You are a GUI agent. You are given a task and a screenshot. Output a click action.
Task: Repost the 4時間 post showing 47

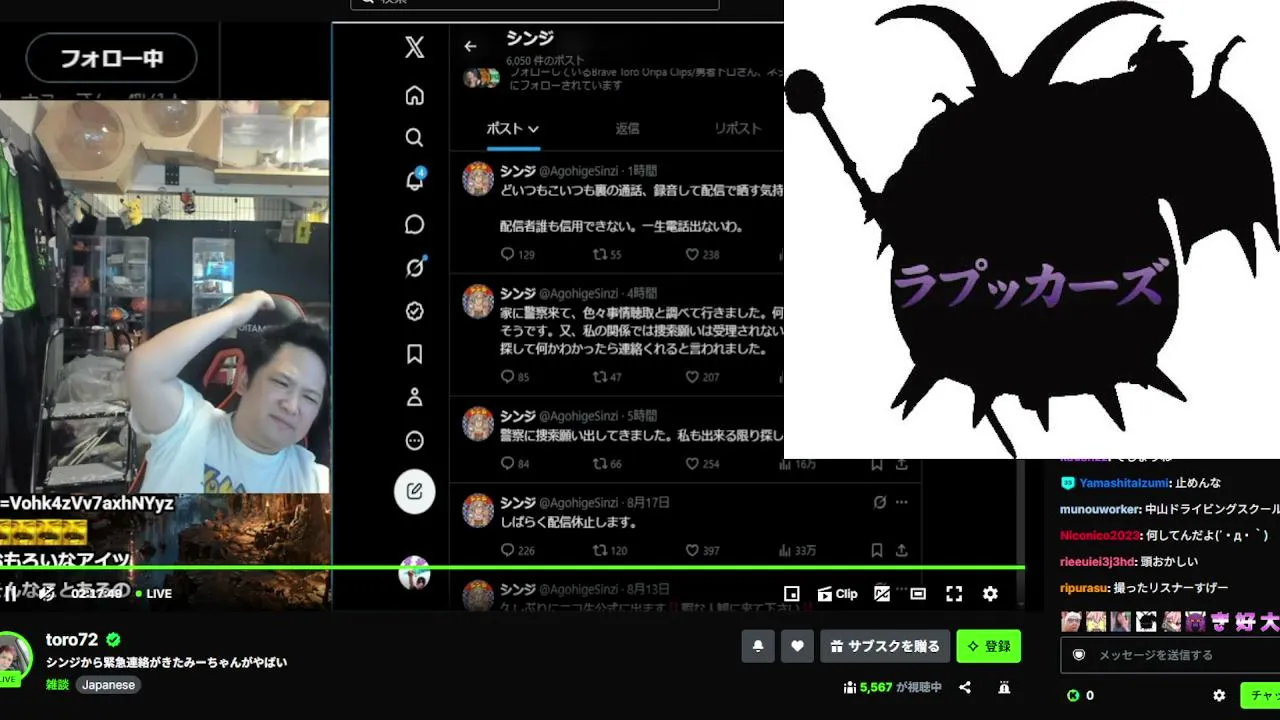pos(608,377)
